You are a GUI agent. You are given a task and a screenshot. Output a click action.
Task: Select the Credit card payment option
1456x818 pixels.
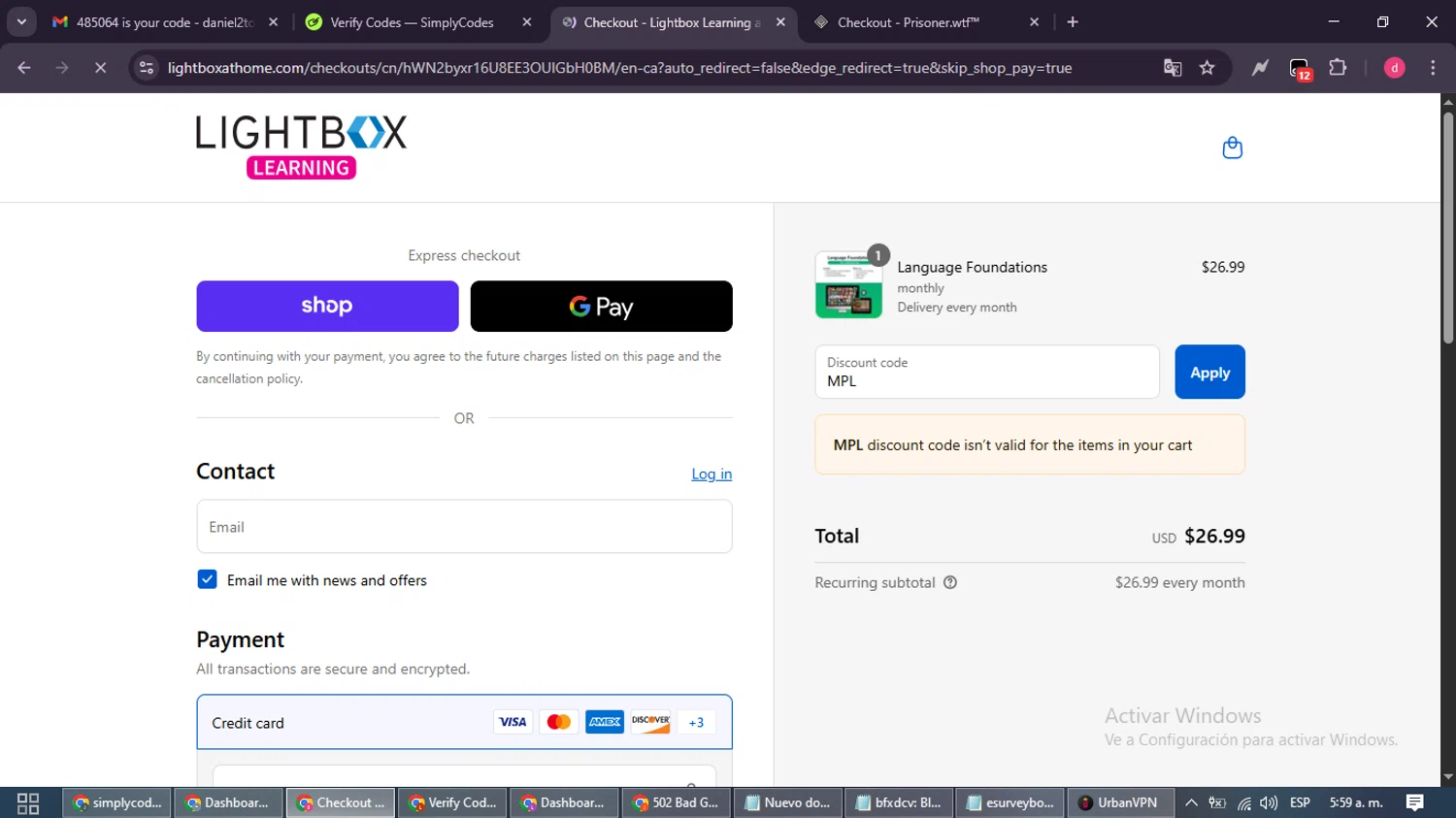click(464, 722)
